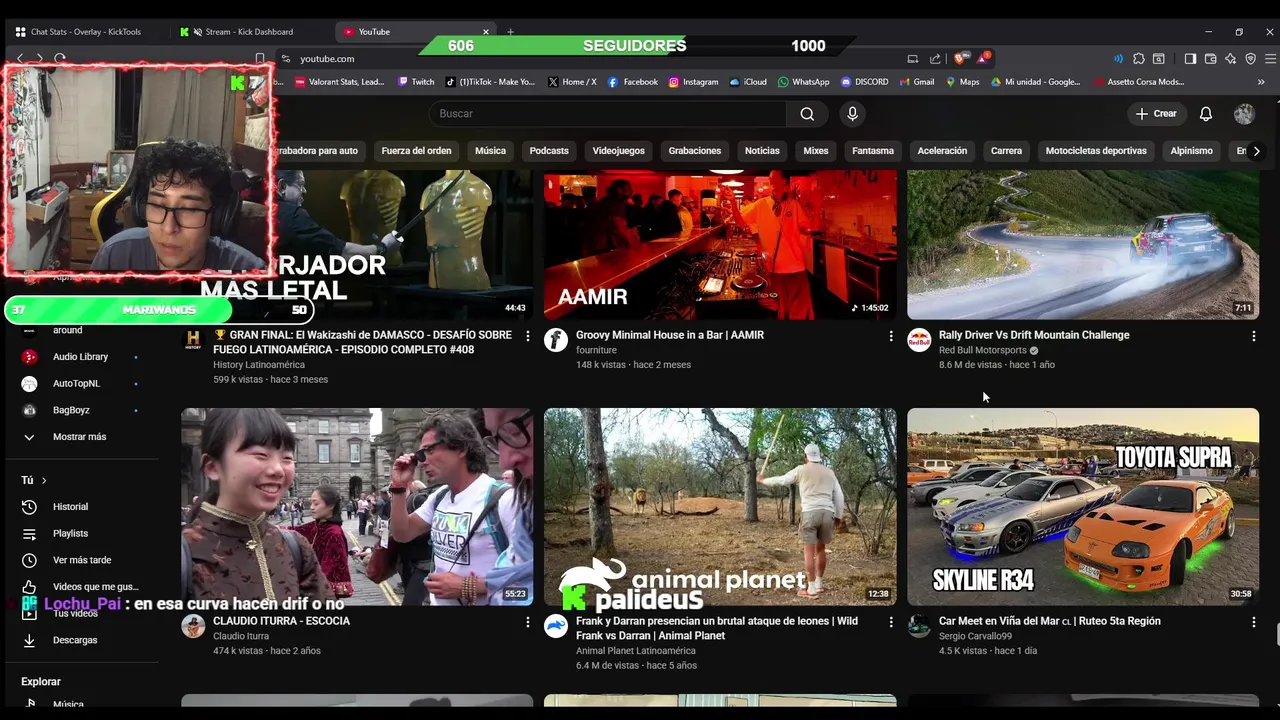Open options menu for Frank y Darran video

coord(891,622)
